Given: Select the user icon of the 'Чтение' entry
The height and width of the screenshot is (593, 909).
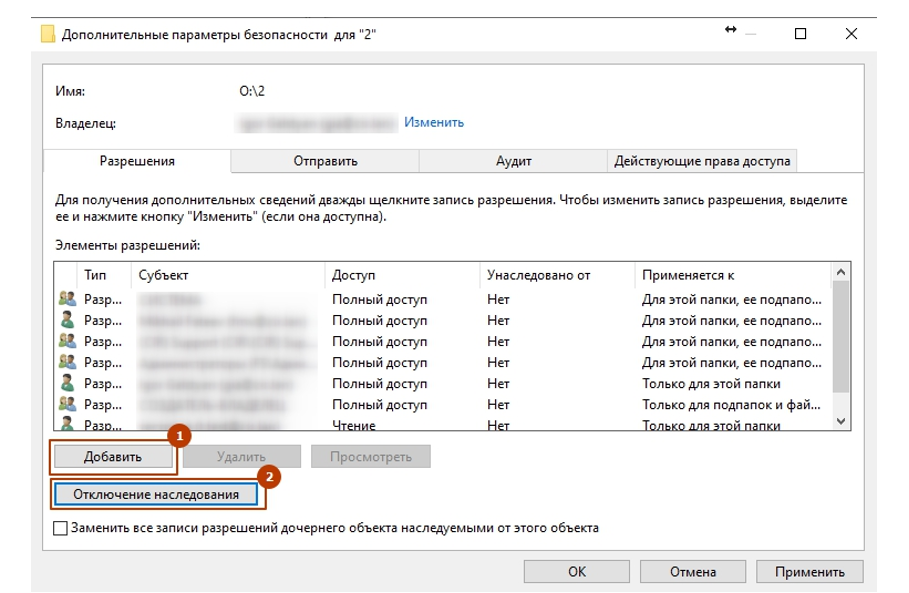Looking at the screenshot, I should pos(67,425).
